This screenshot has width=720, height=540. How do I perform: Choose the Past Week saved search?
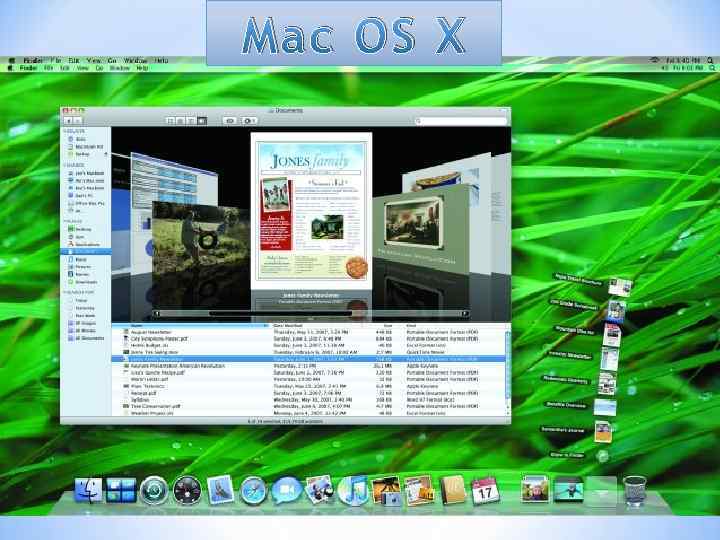pos(81,315)
